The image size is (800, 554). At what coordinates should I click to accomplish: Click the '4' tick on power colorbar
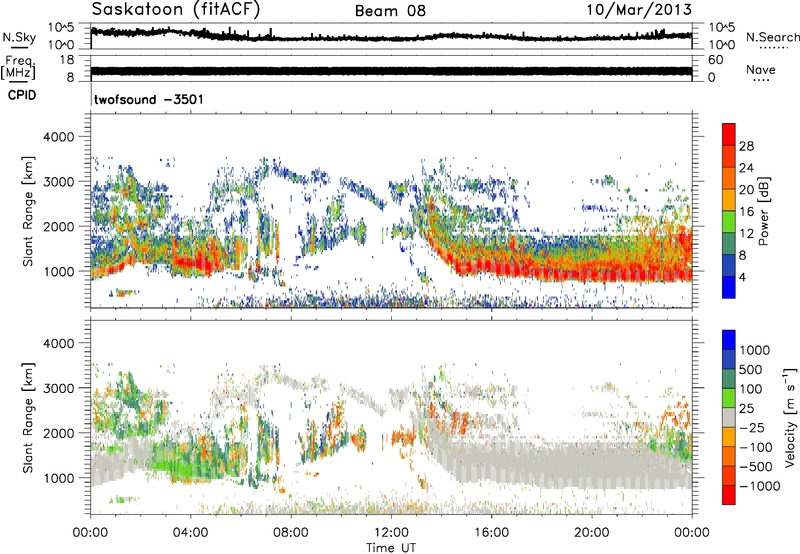742,277
